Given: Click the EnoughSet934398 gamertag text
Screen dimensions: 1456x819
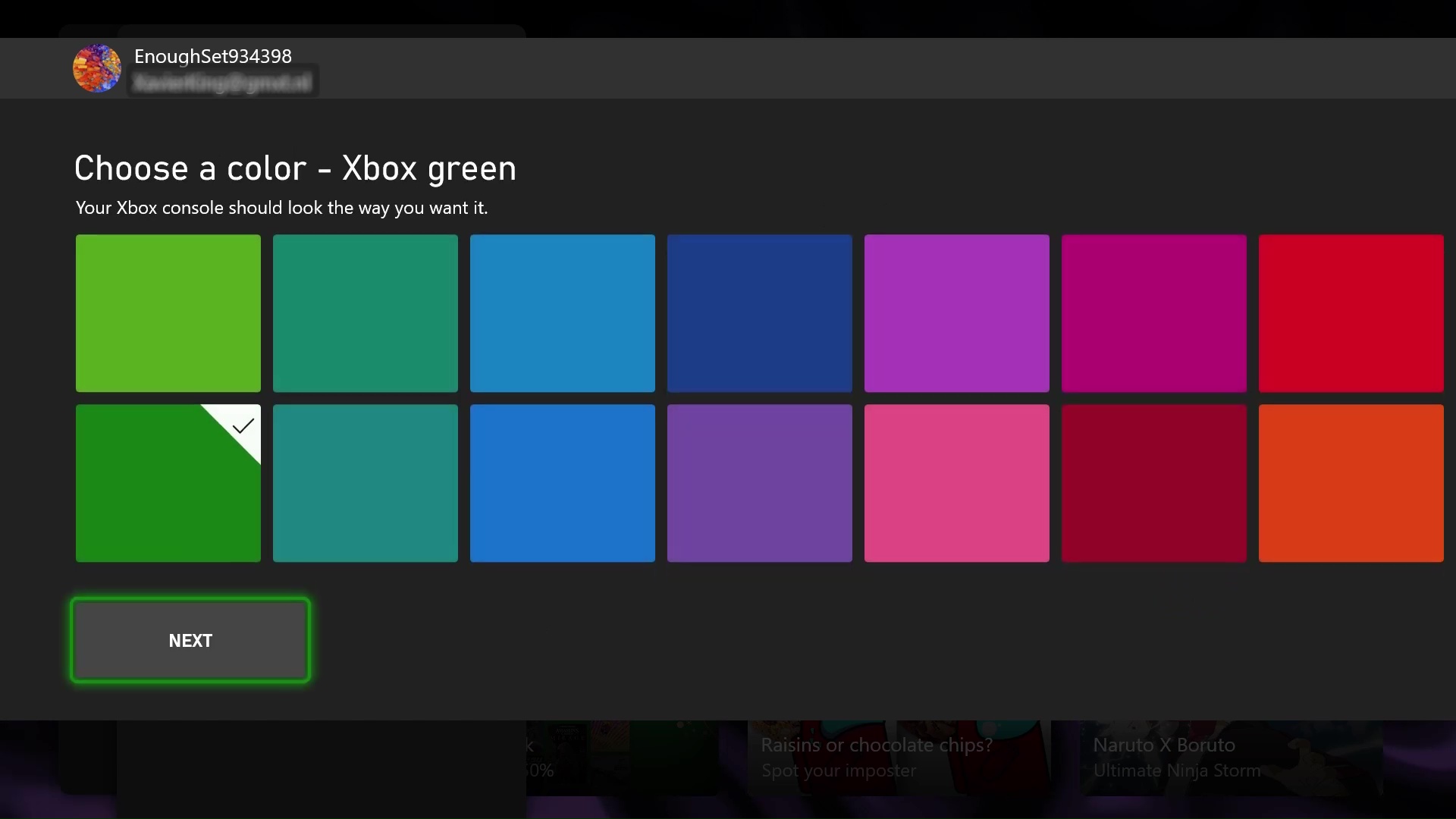Looking at the screenshot, I should coord(213,56).
